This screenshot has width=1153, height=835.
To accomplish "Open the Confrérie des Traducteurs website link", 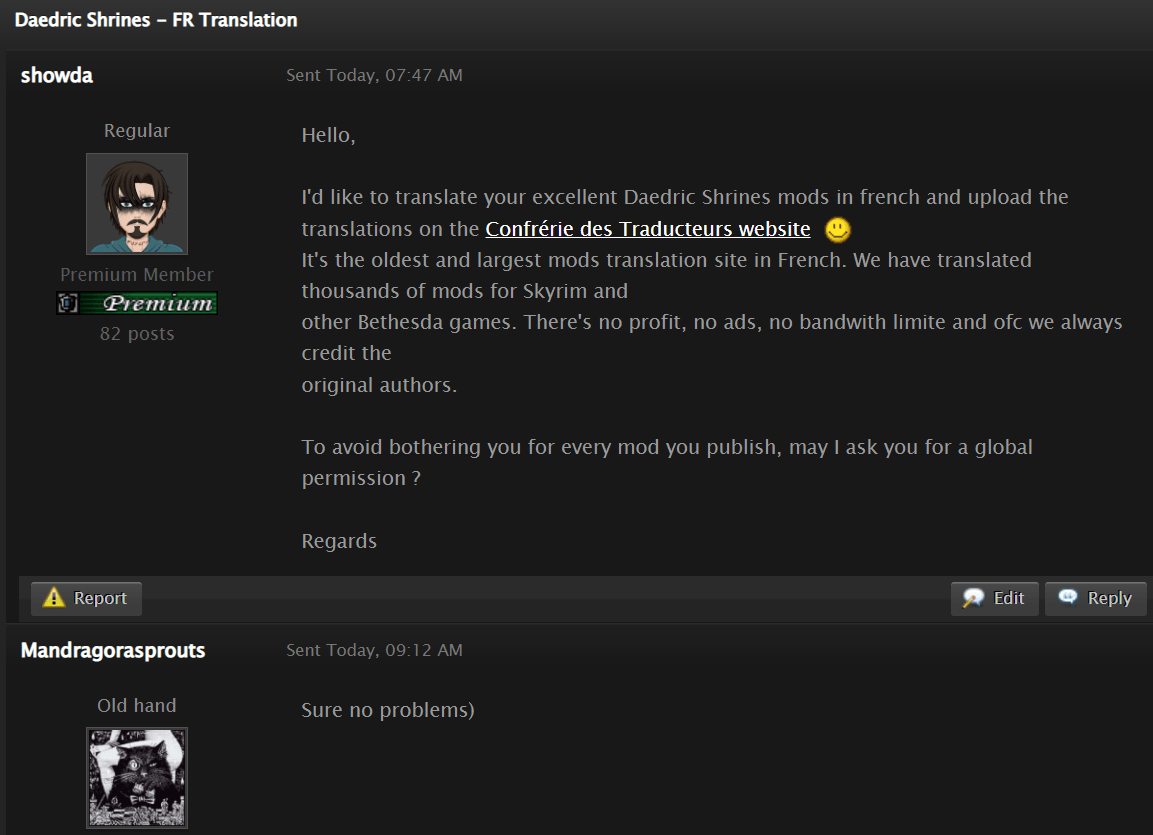I will [x=648, y=229].
